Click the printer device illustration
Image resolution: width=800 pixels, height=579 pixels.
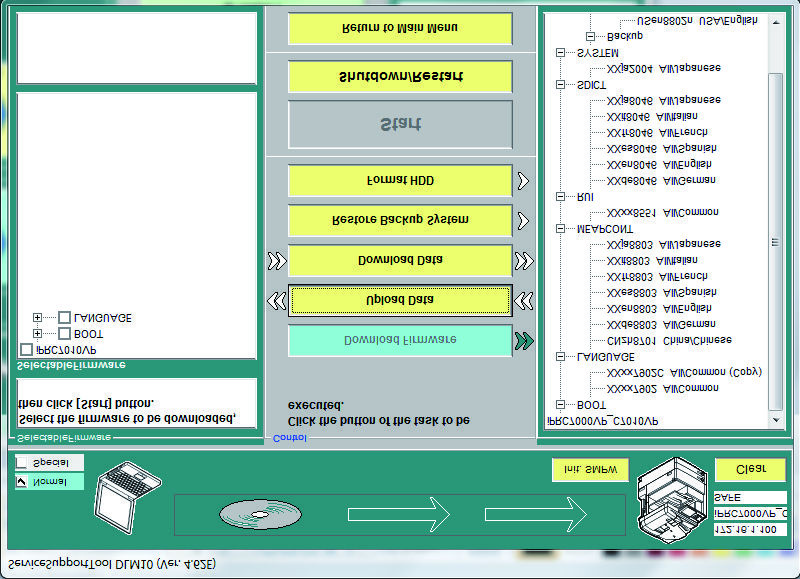[x=672, y=499]
